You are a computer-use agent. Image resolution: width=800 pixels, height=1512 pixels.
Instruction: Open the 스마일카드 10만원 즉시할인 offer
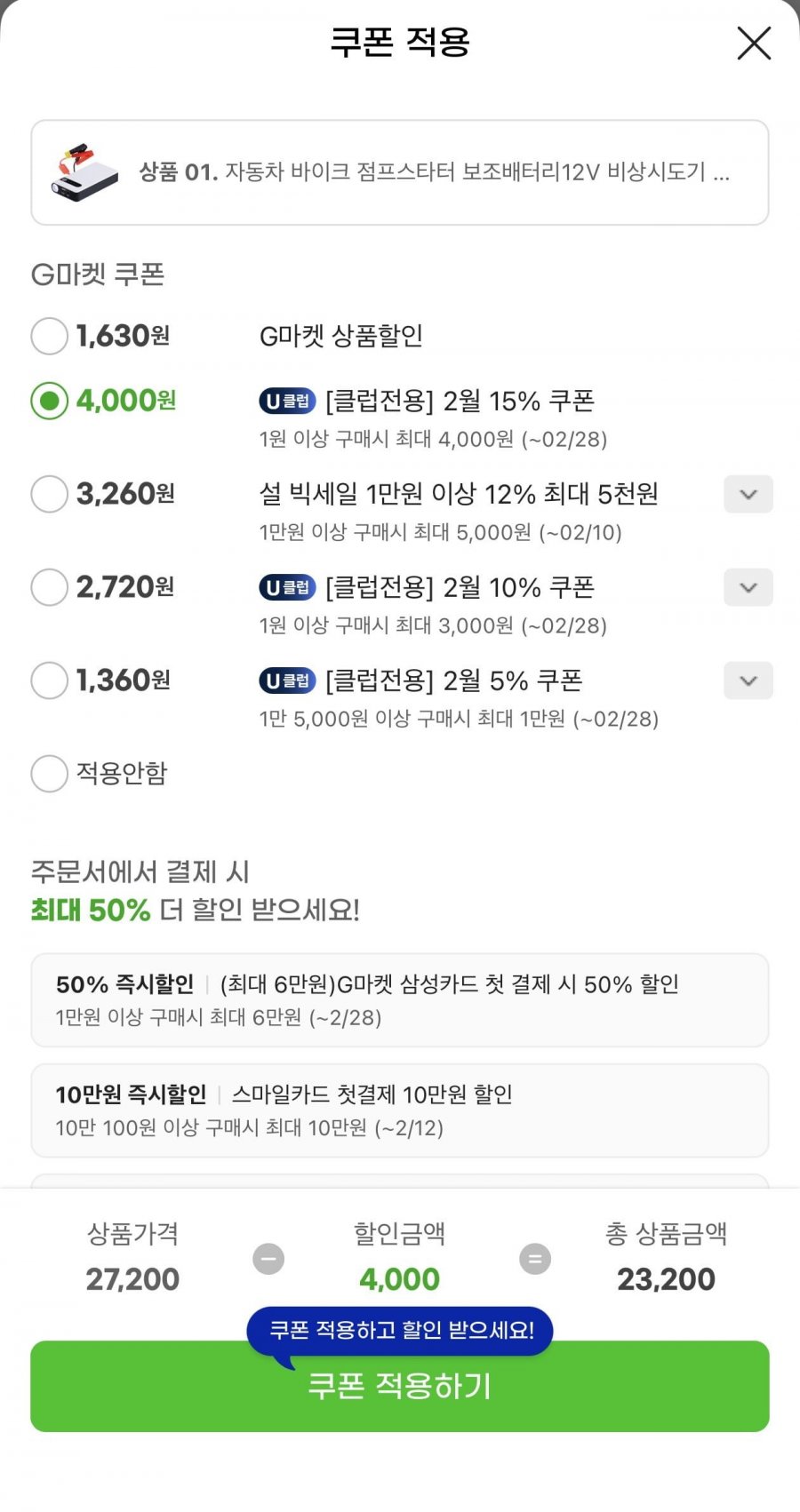(x=399, y=1110)
